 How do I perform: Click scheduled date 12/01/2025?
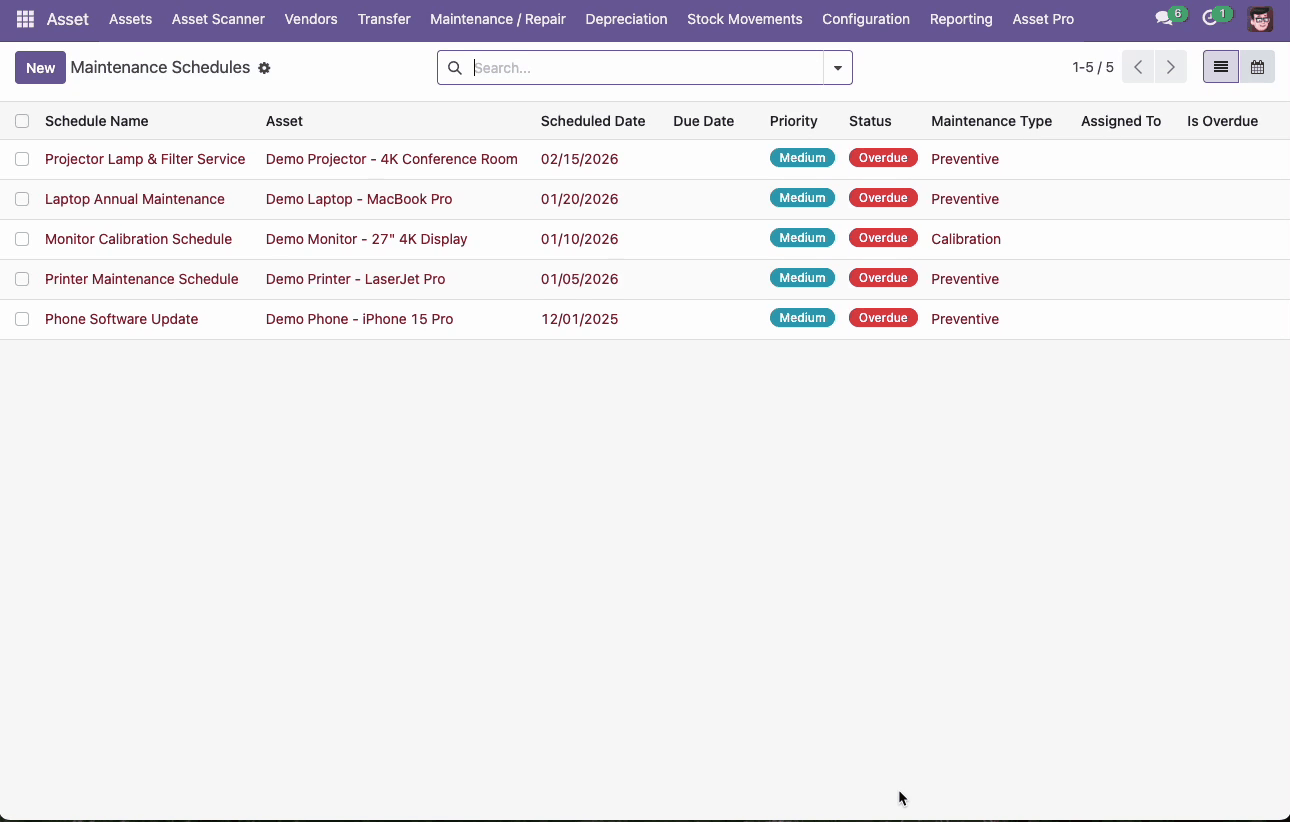tap(580, 319)
